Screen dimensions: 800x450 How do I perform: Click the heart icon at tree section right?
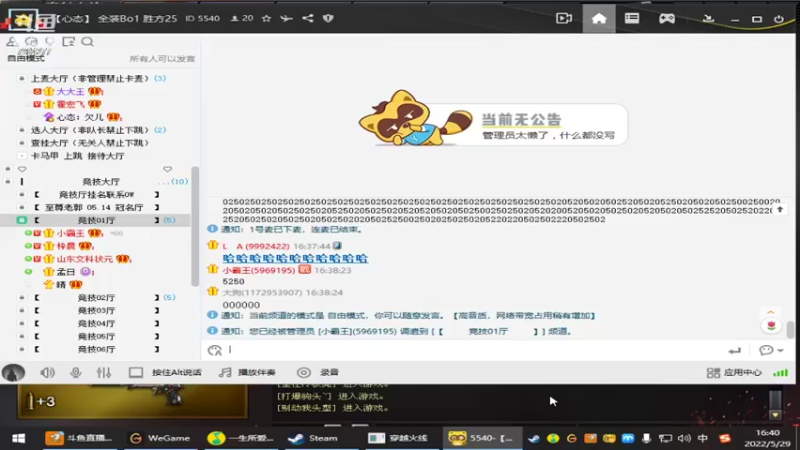click(x=167, y=169)
